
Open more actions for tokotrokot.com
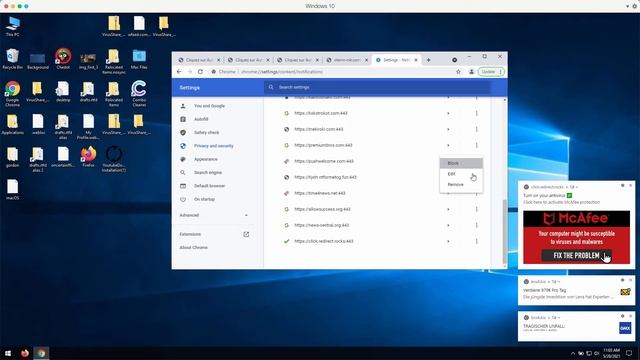[x=476, y=113]
